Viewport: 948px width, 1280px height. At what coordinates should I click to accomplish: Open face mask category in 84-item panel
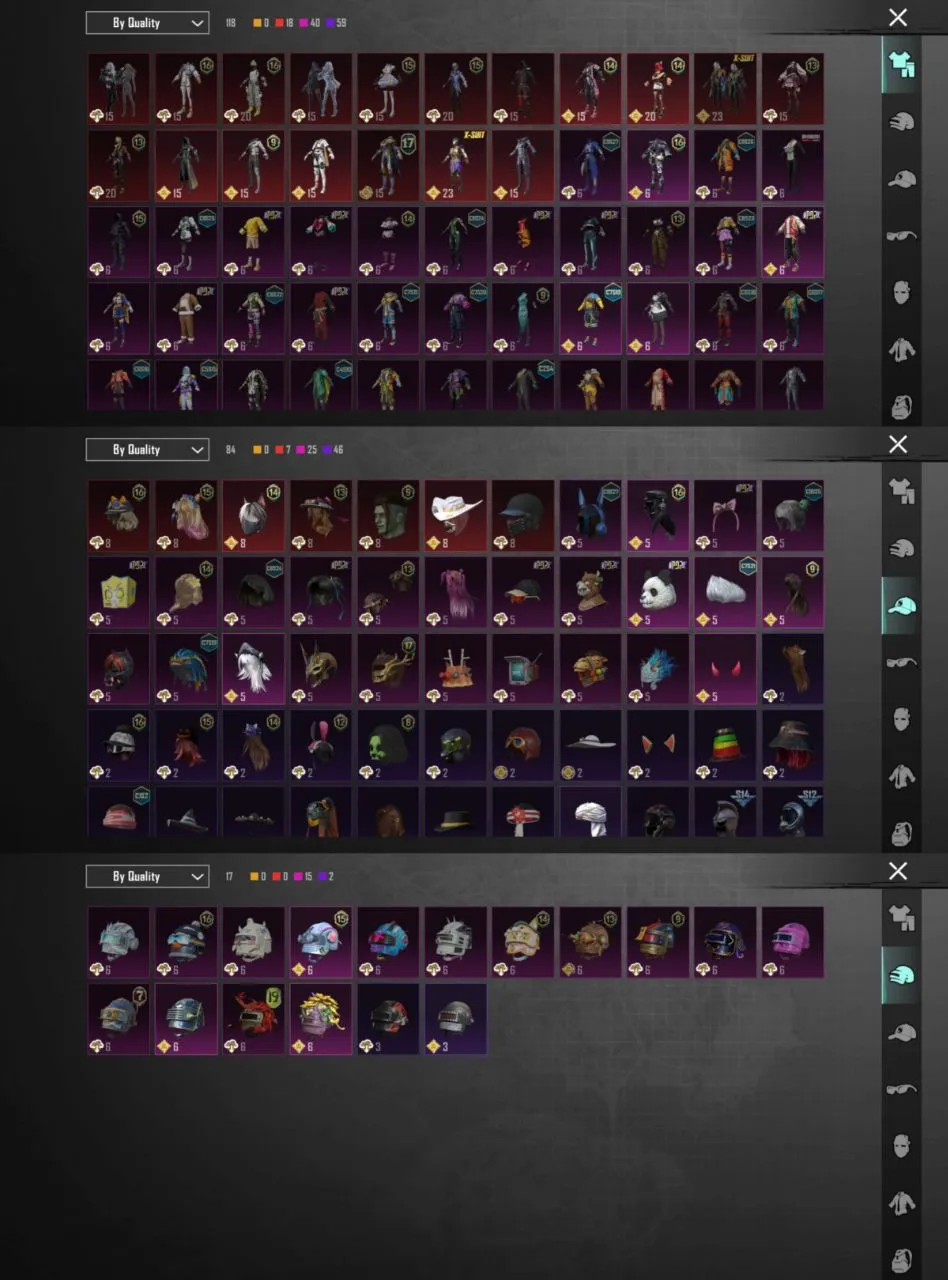tap(901, 719)
